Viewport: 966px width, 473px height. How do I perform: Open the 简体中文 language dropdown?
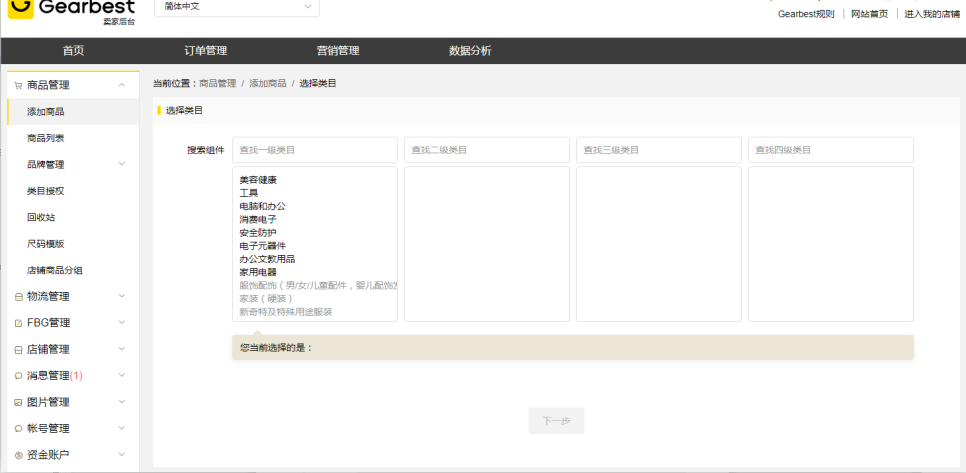[237, 7]
